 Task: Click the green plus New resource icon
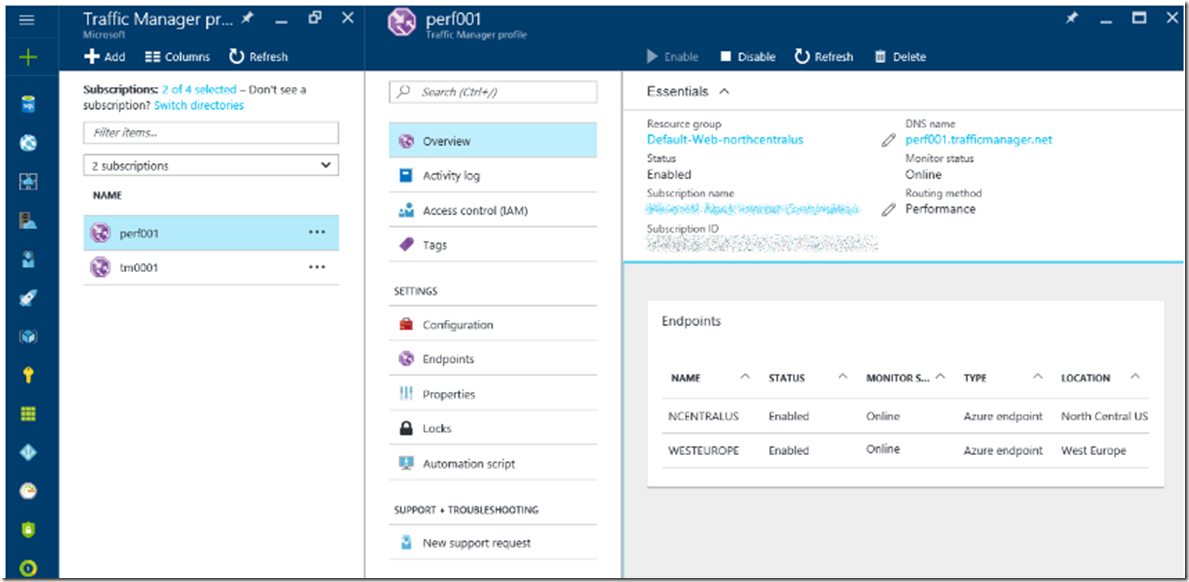pos(27,58)
